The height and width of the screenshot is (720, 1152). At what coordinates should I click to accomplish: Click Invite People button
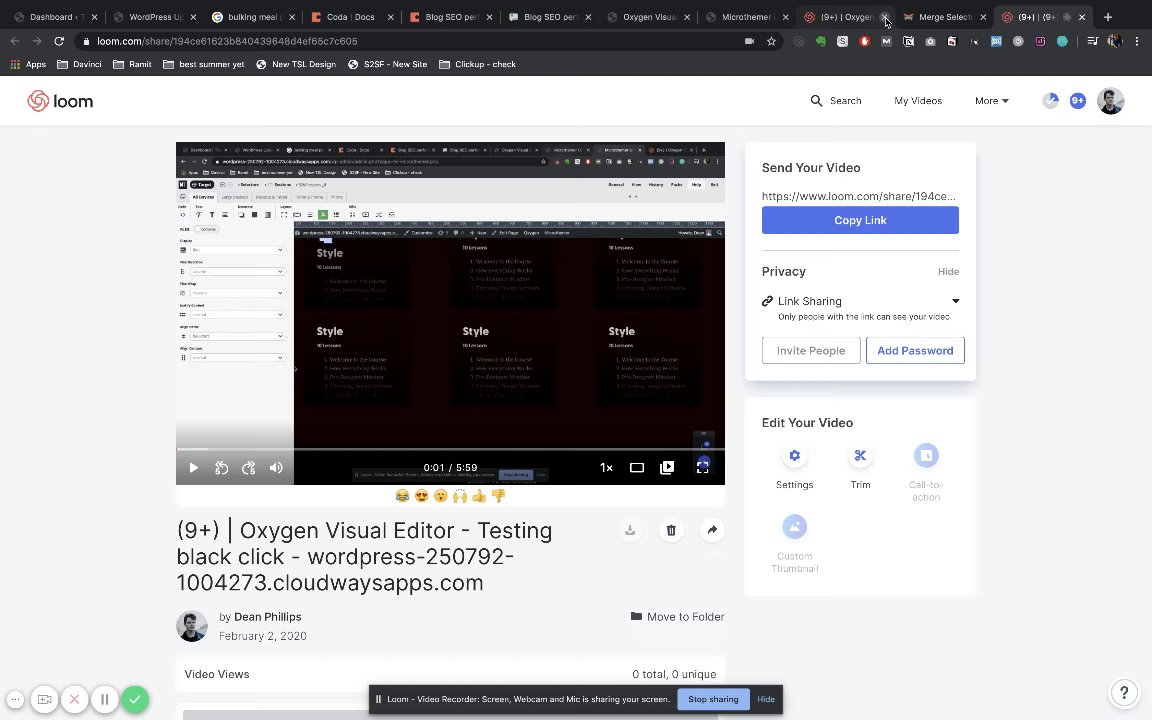tap(810, 350)
